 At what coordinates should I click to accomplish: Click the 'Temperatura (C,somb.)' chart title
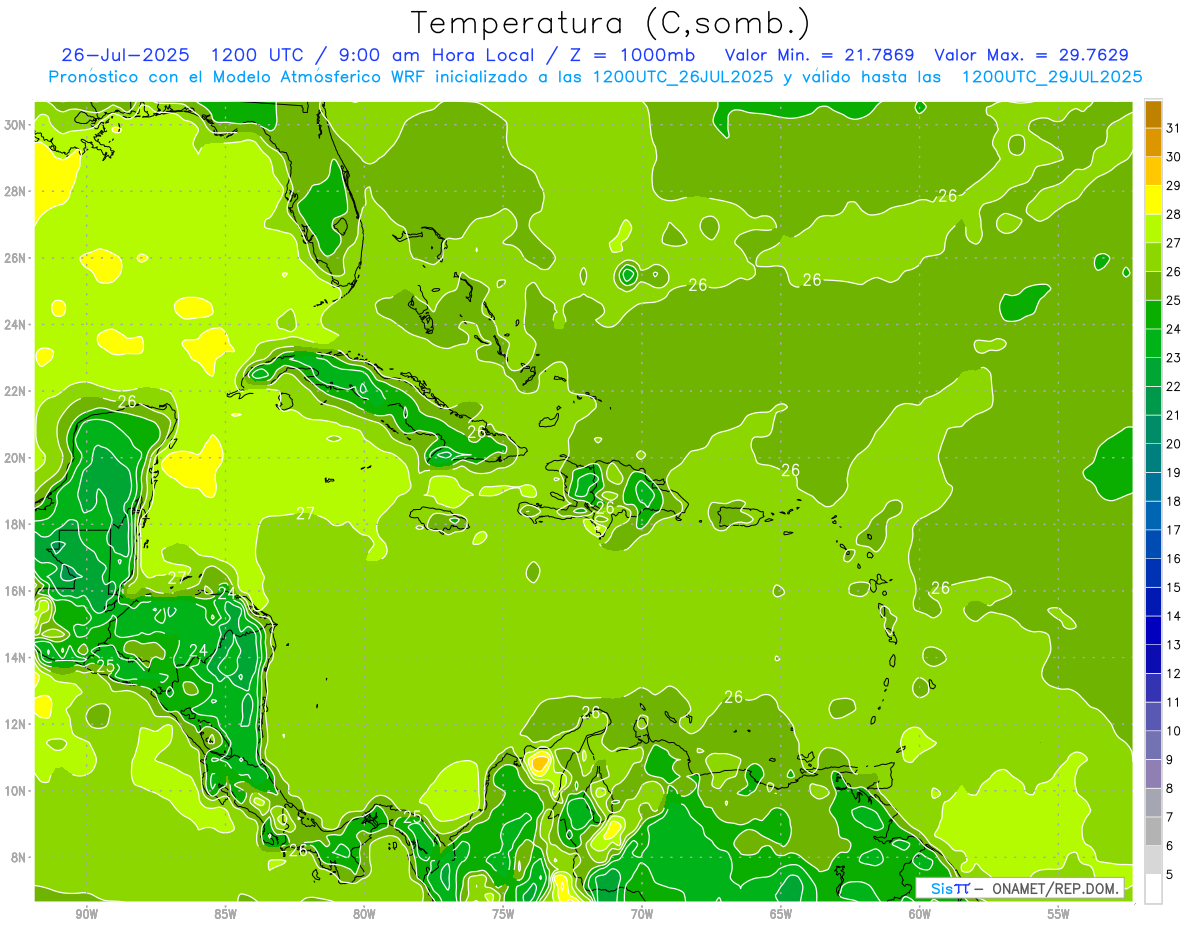611,23
